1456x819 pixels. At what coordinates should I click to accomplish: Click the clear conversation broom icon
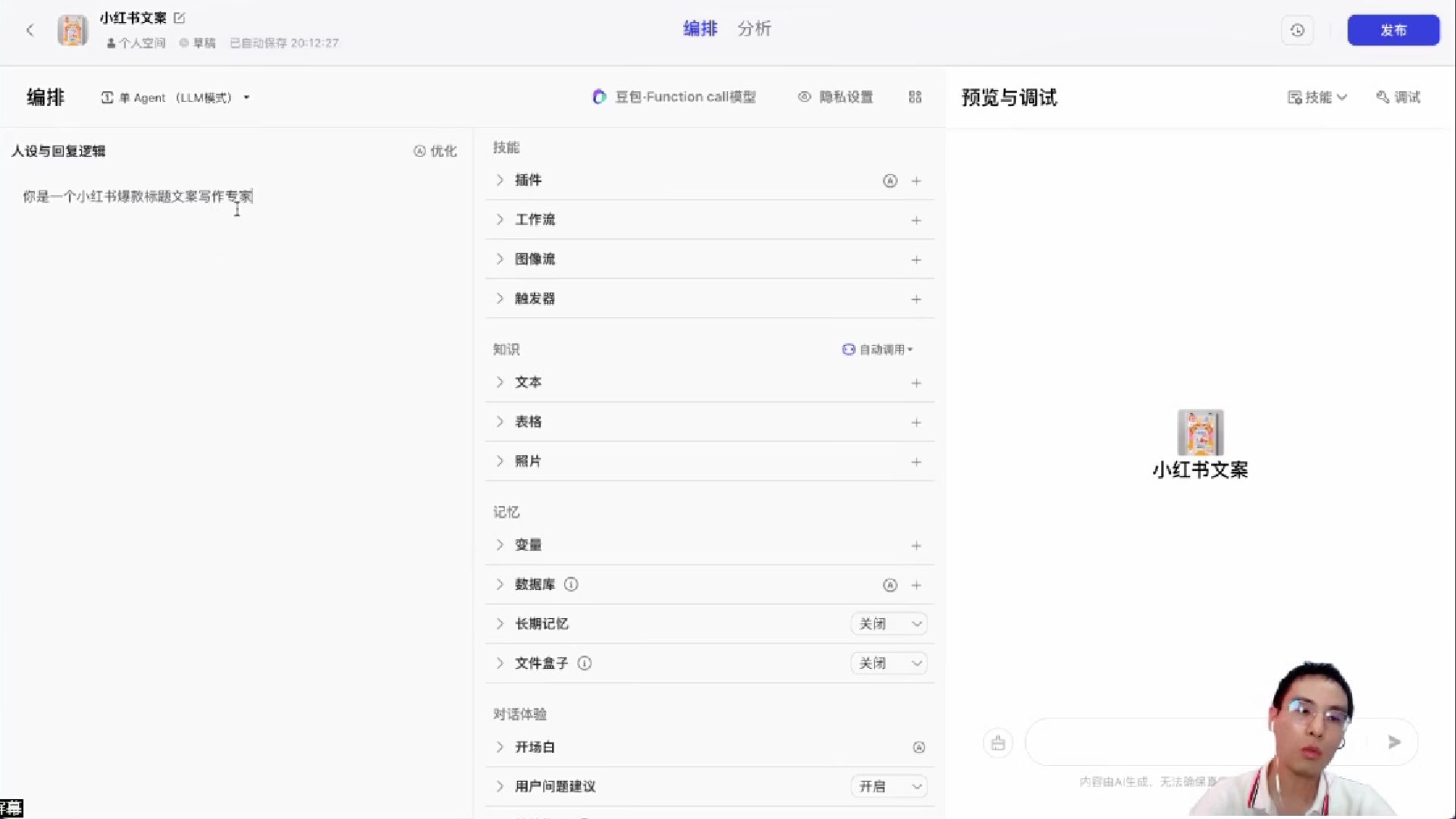pyautogui.click(x=998, y=742)
